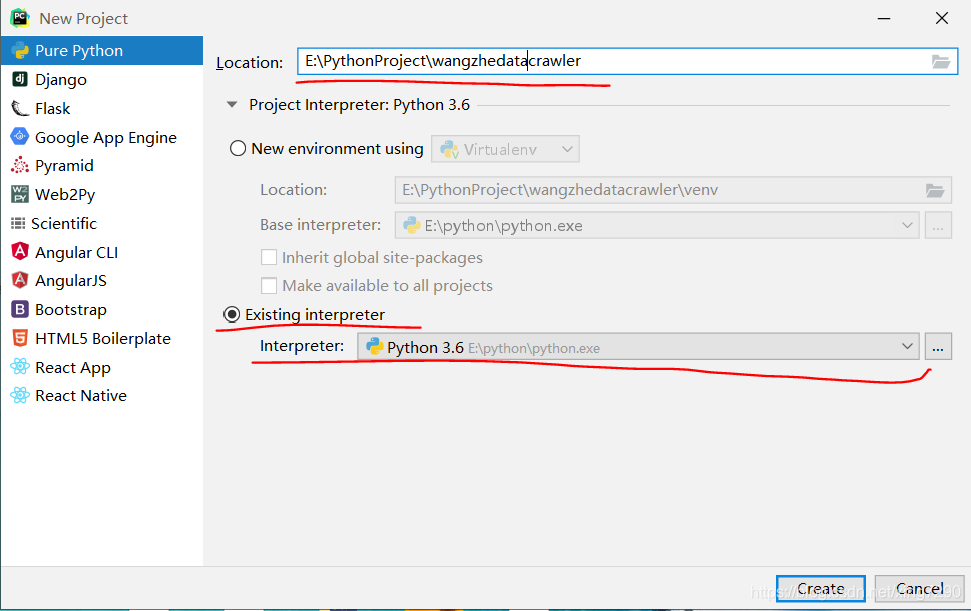Click the Pure Python icon in the project type list

click(20, 51)
